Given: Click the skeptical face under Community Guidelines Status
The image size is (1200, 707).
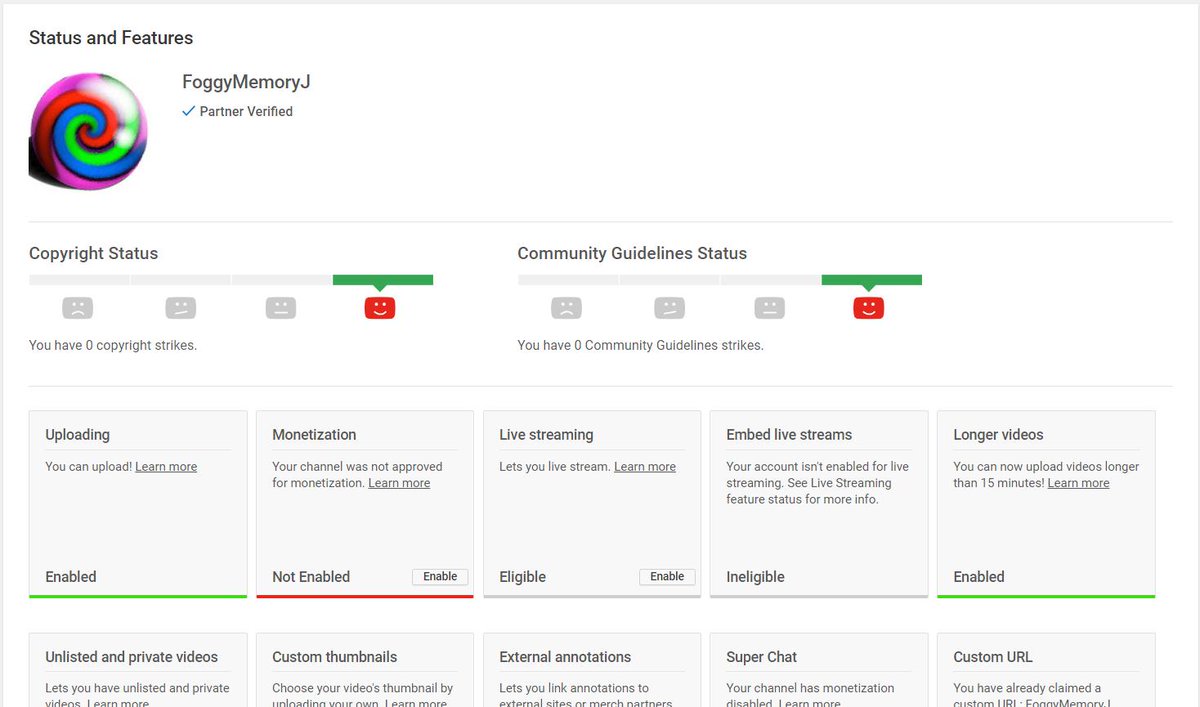Looking at the screenshot, I should 669,308.
